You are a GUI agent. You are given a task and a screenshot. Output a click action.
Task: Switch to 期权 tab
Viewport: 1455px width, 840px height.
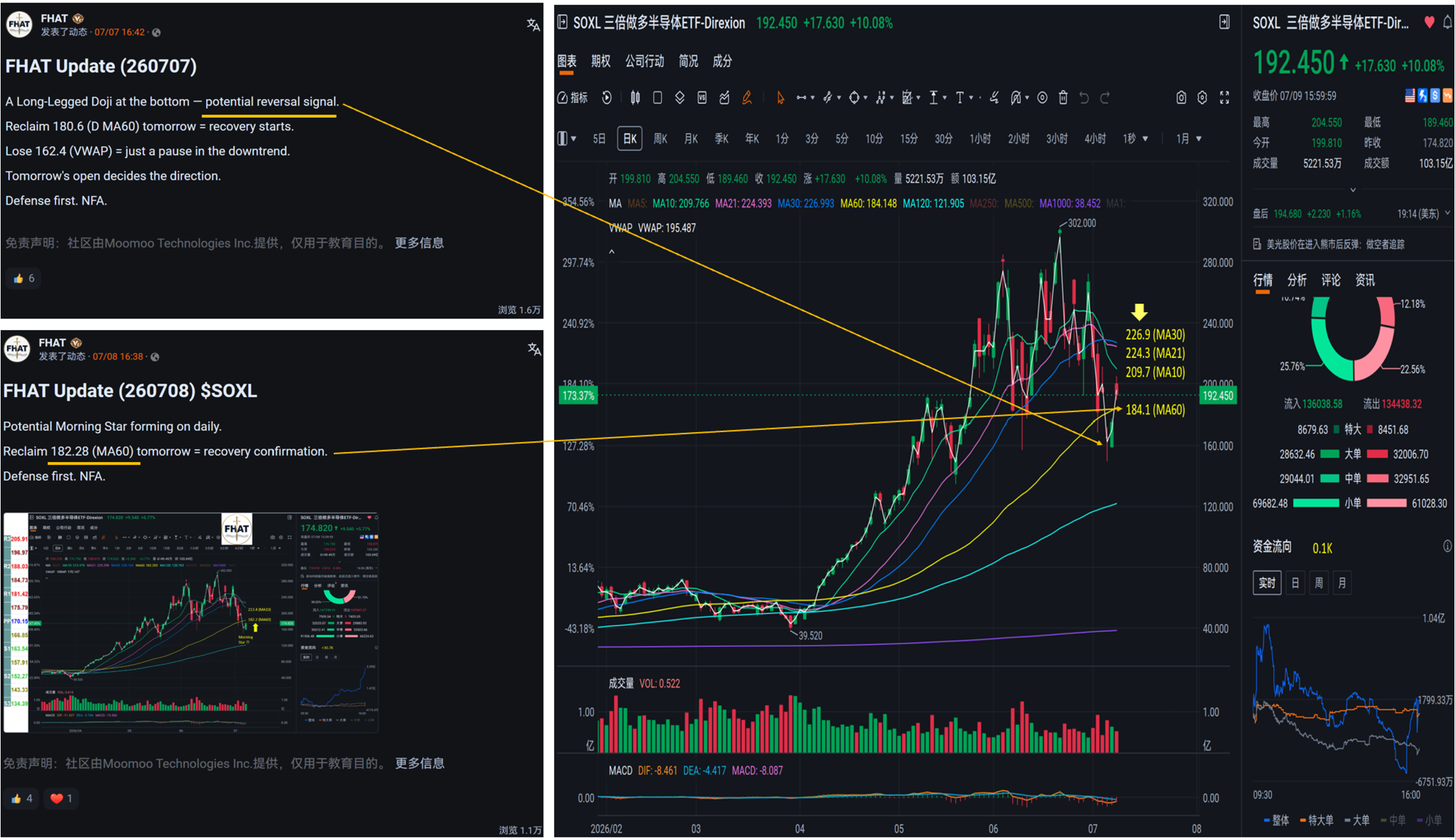(x=601, y=61)
